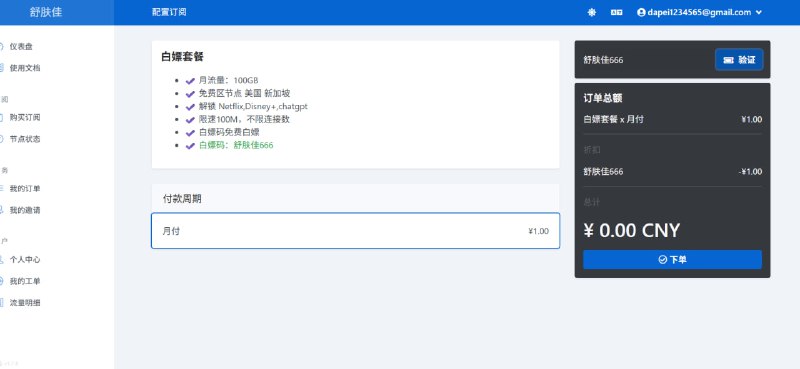Click the 免费区节点 美国 新加坡 feature line
This screenshot has width=800, height=369.
244,93
